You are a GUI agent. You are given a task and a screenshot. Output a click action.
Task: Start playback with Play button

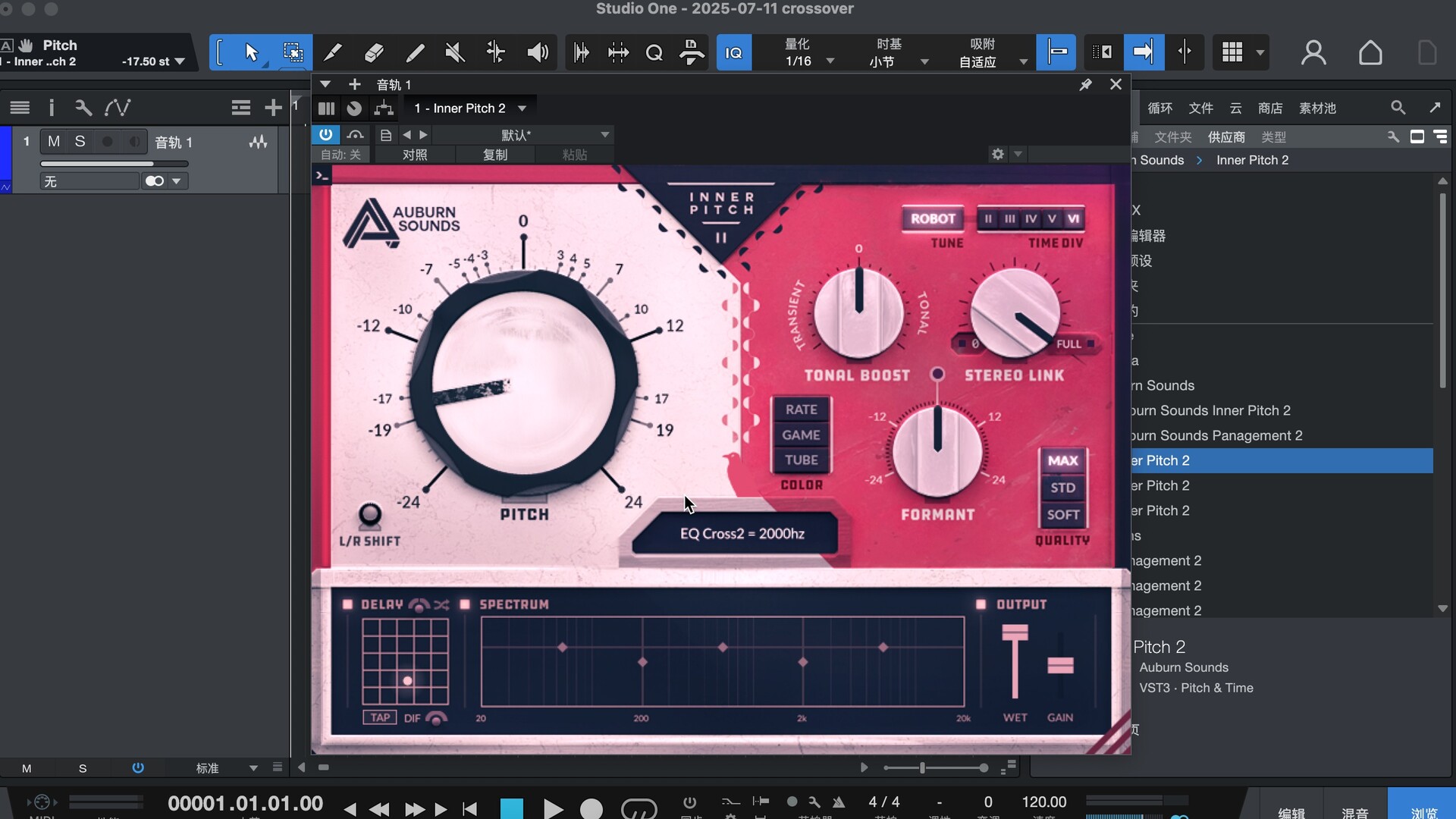point(553,808)
